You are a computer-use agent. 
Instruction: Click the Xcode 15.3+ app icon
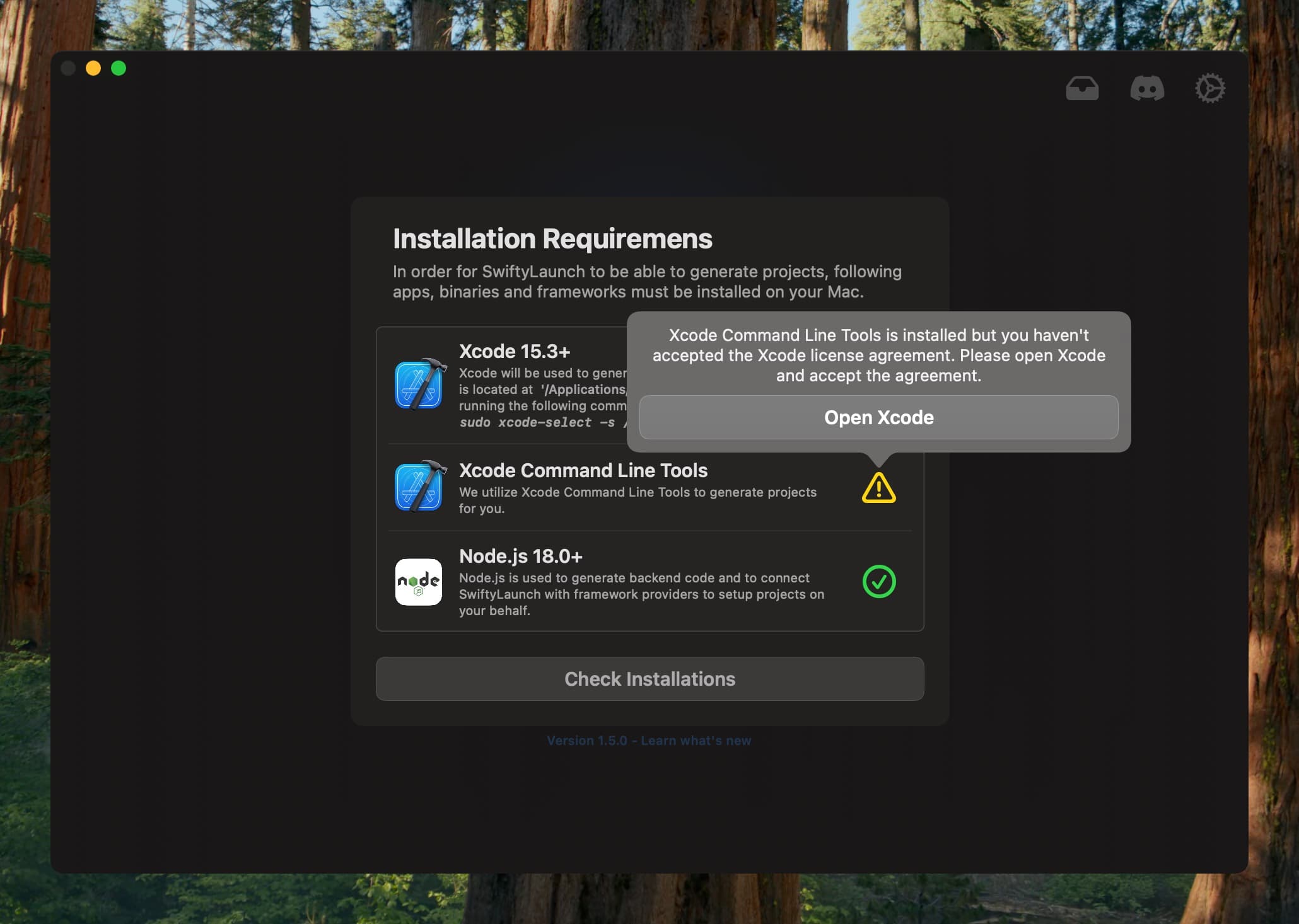coord(420,384)
